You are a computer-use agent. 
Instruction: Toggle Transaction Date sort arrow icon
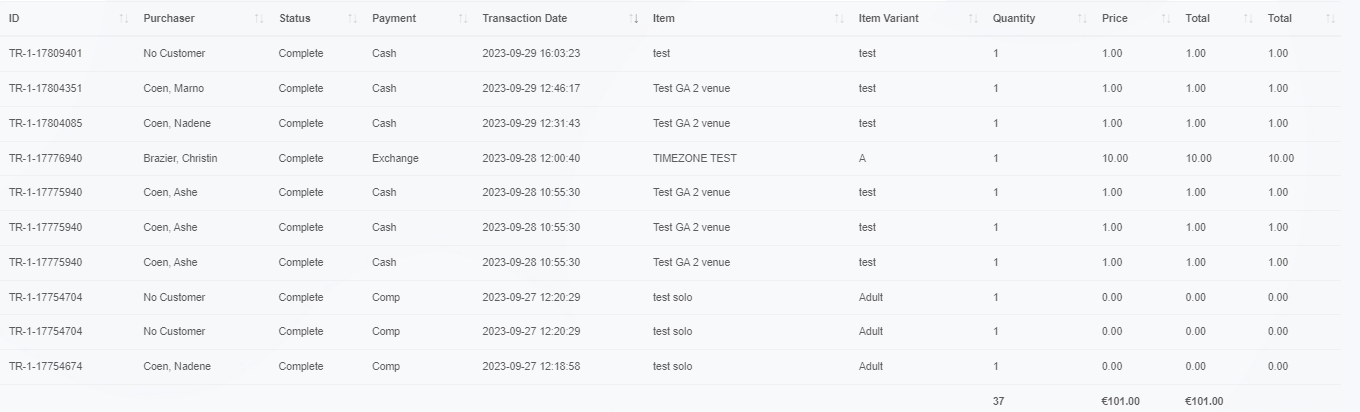pos(634,19)
